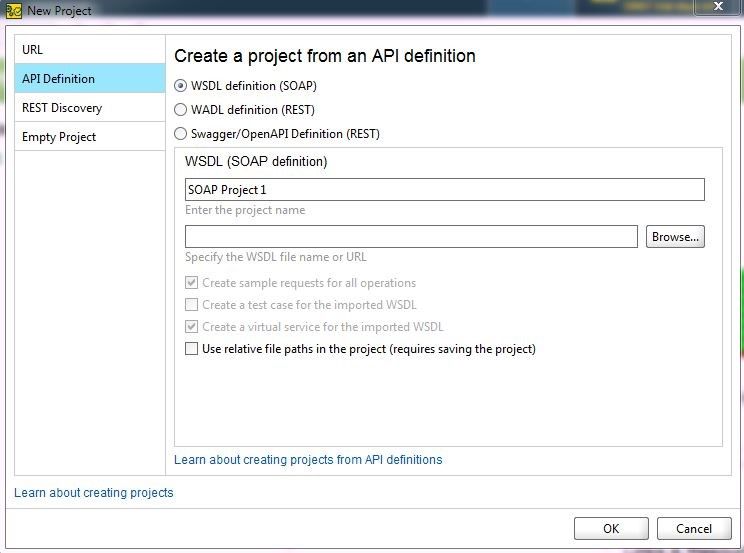Click the project name field SOAP Project 1
This screenshot has width=744, height=553.
(445, 190)
